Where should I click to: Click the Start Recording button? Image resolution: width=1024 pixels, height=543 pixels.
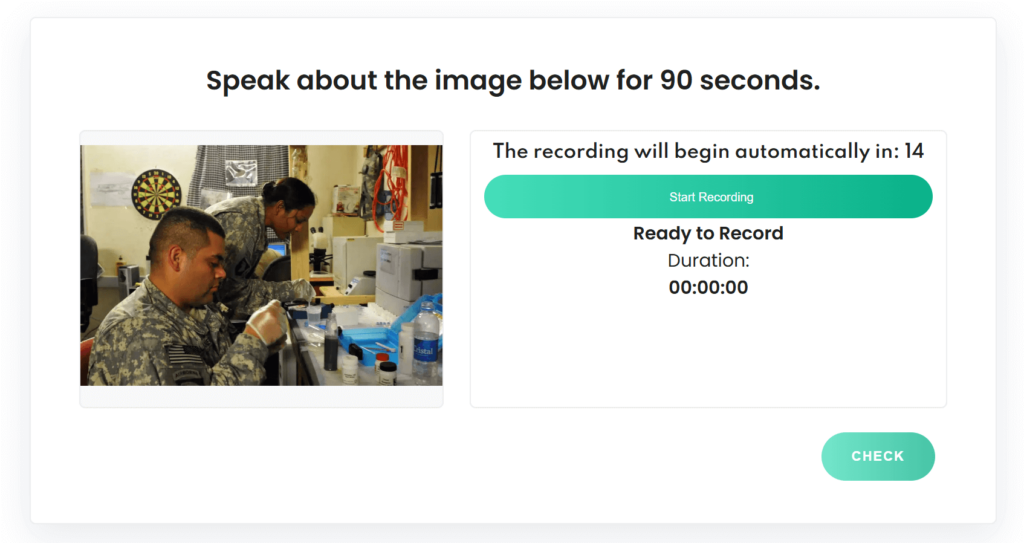pos(708,197)
